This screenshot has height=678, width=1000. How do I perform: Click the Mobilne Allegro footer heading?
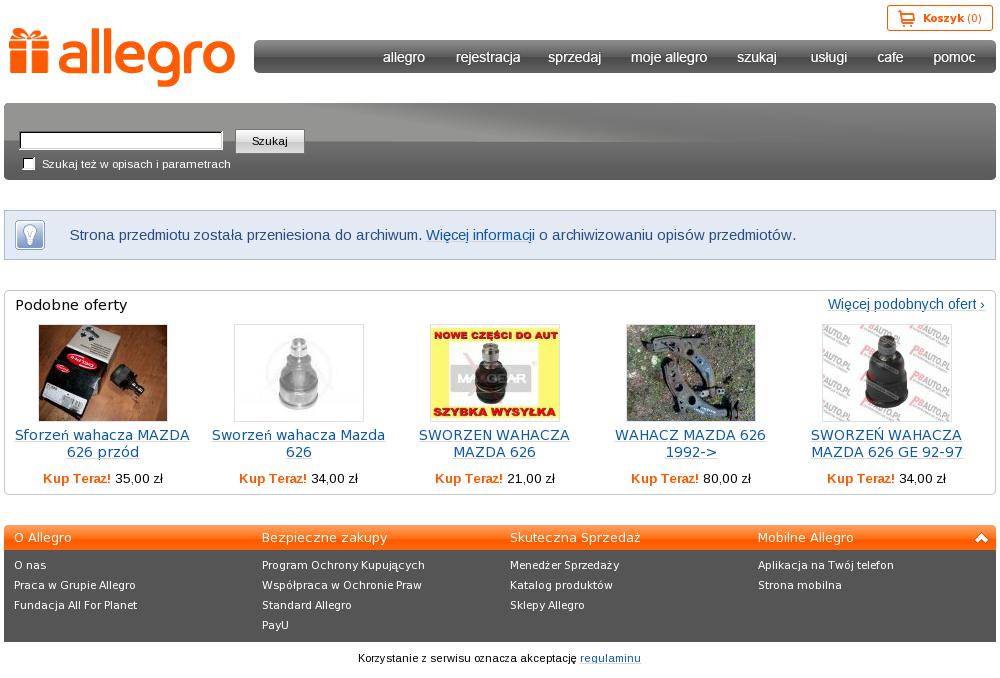point(805,538)
